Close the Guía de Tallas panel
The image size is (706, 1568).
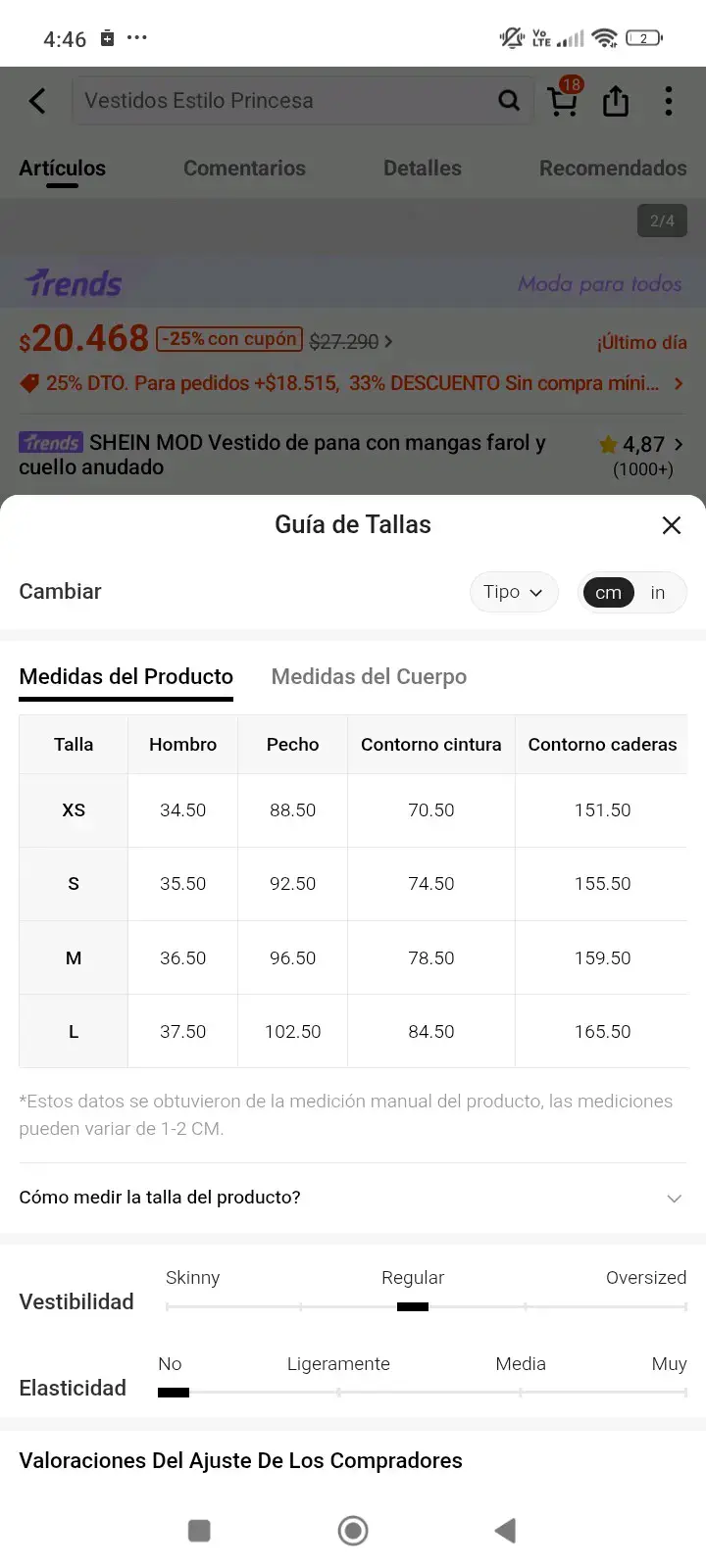672,525
